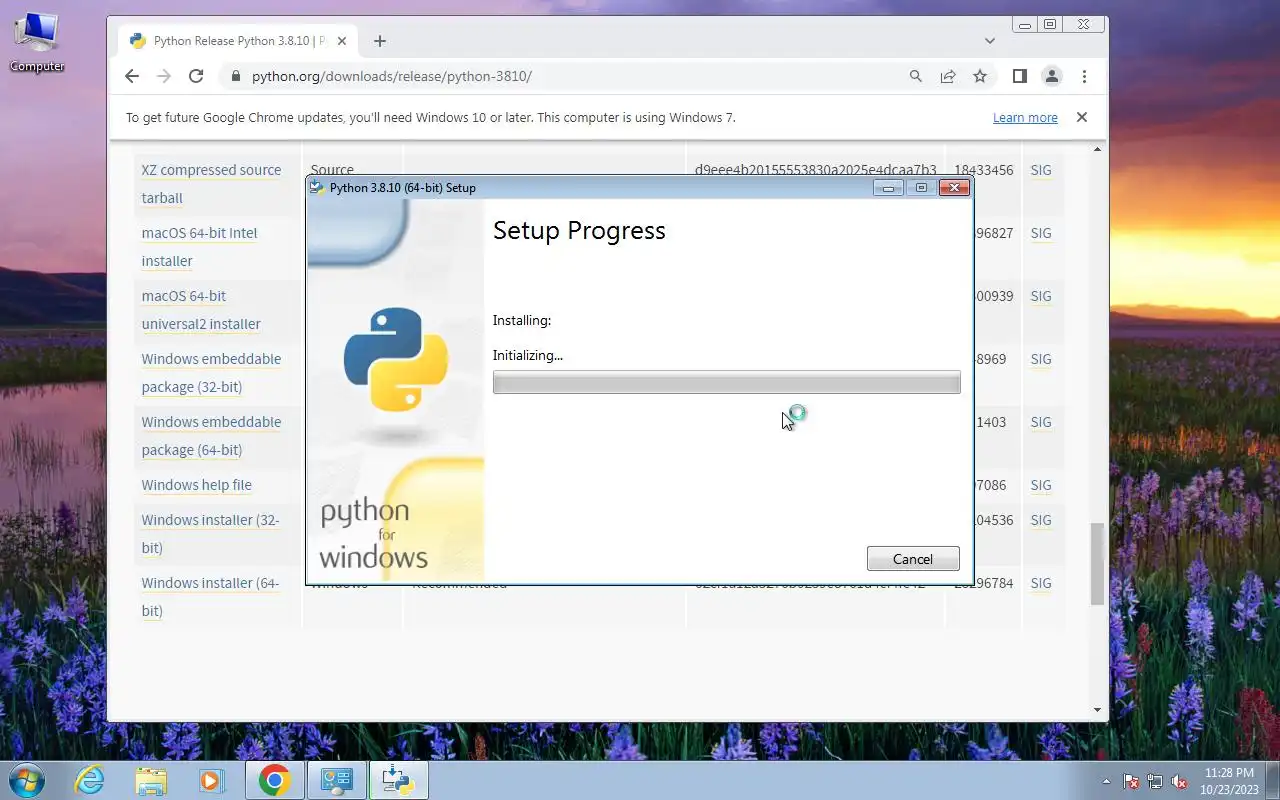Open SIG link in Windows embeddable 64-bit row
This screenshot has width=1280, height=800.
[1041, 422]
